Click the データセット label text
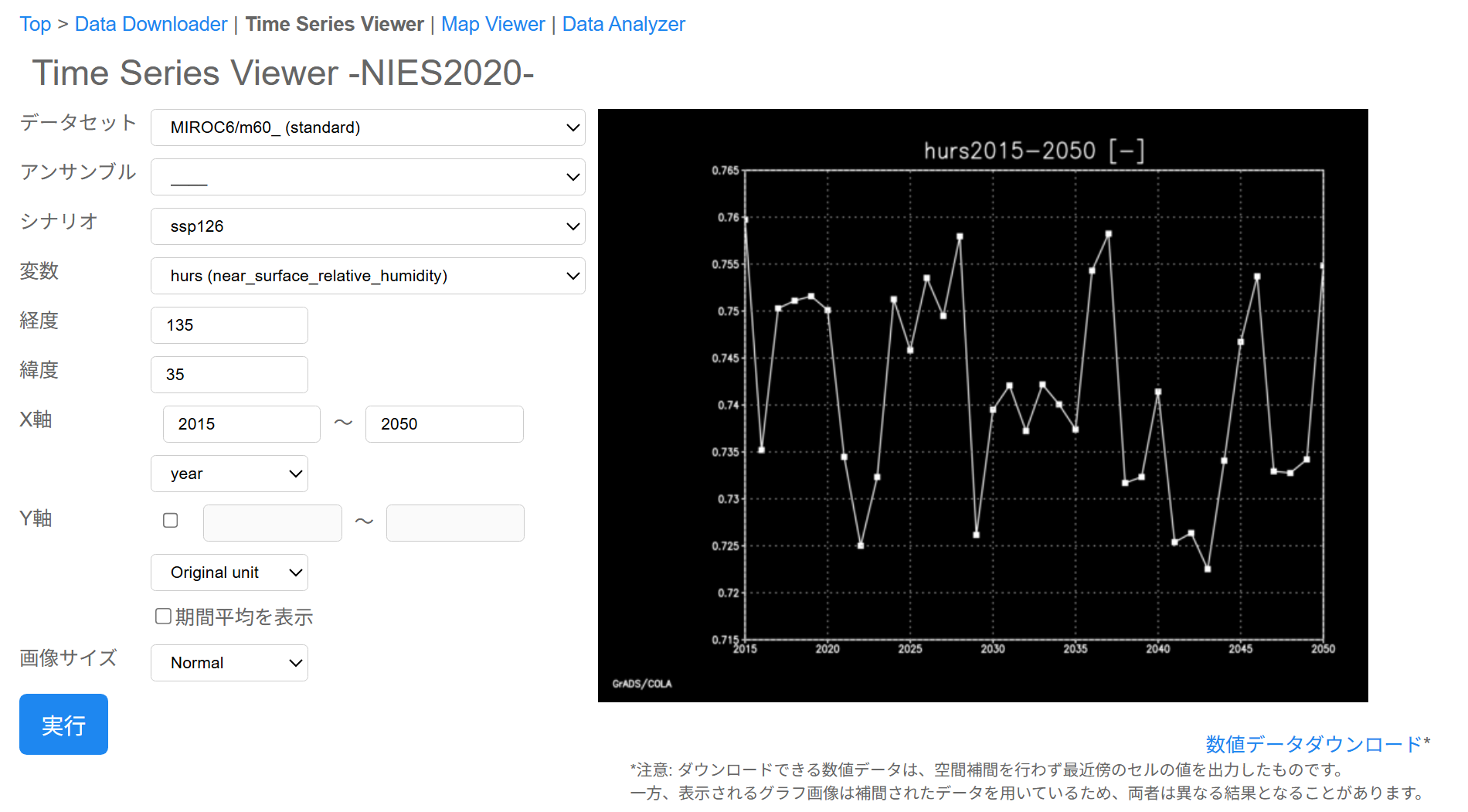Viewport: 1468px width, 812px height. click(x=78, y=123)
